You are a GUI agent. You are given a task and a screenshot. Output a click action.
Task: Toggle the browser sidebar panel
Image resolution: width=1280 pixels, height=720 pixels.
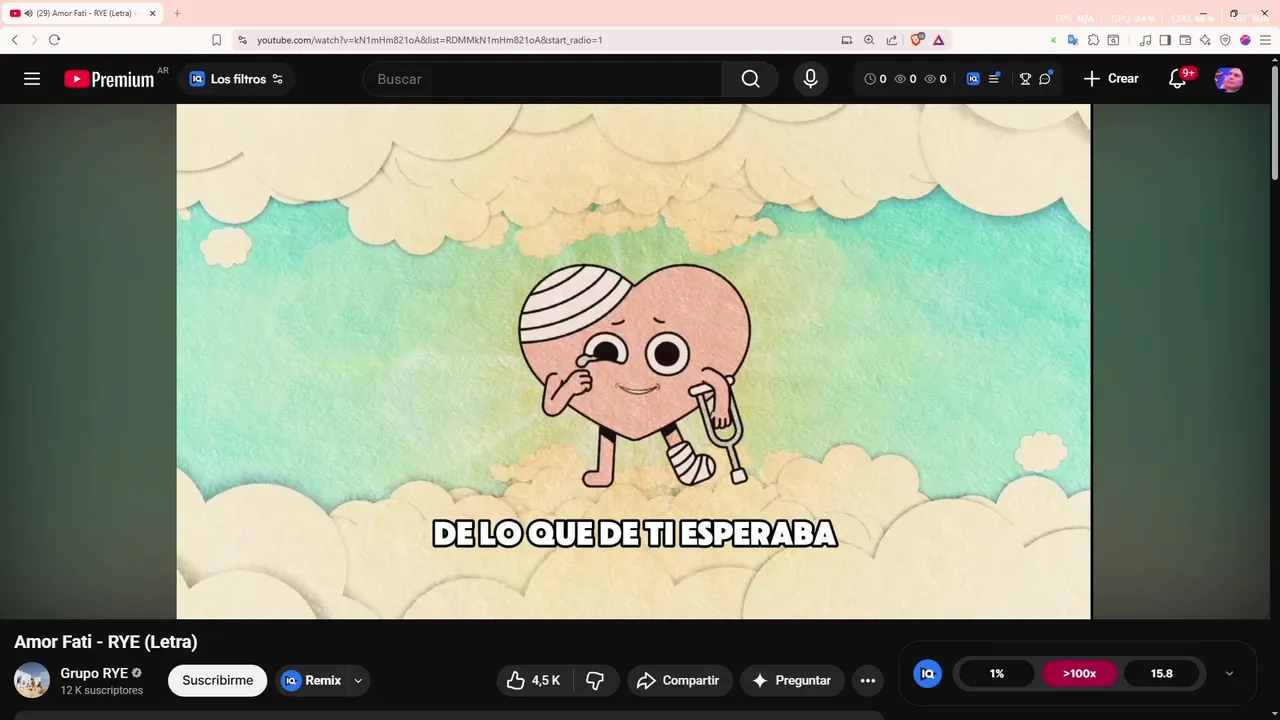pos(1165,40)
